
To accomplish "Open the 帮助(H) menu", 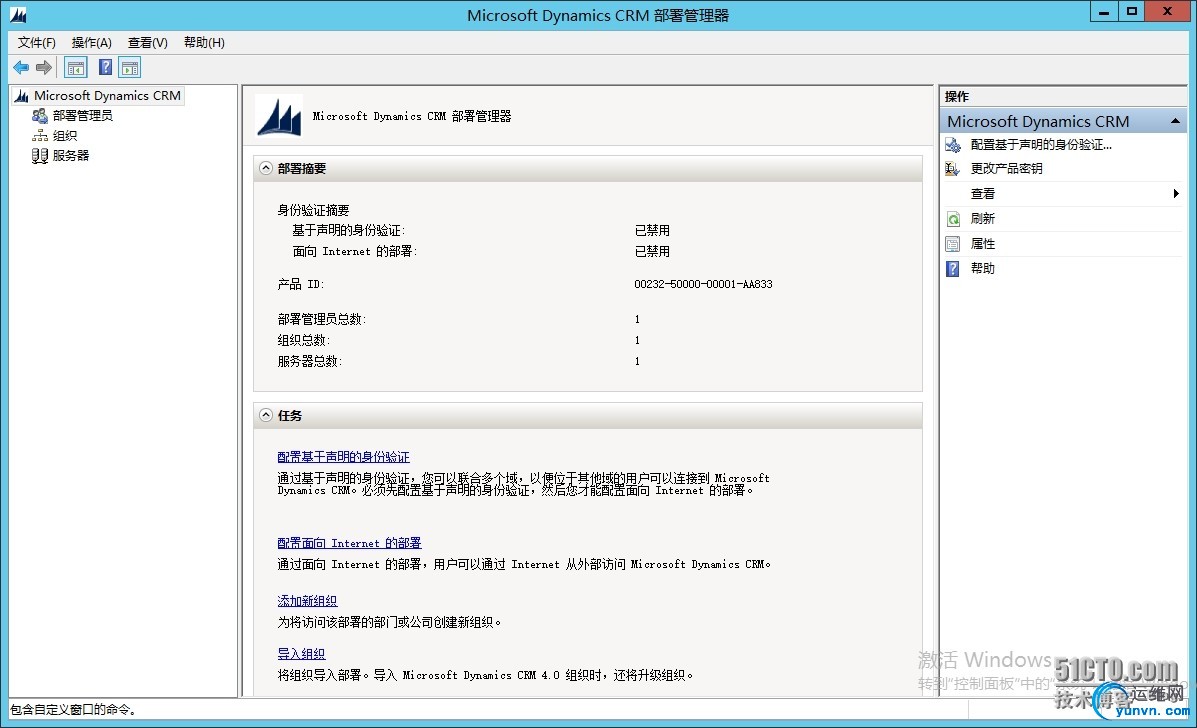I will [x=204, y=43].
